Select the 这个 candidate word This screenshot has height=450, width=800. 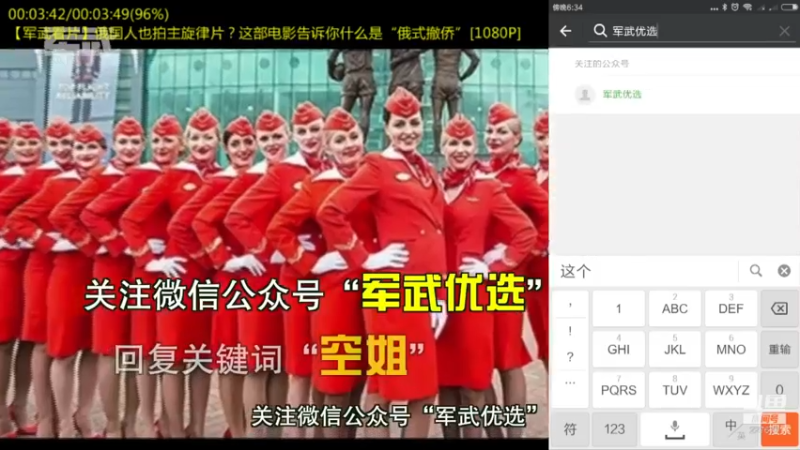pos(576,271)
